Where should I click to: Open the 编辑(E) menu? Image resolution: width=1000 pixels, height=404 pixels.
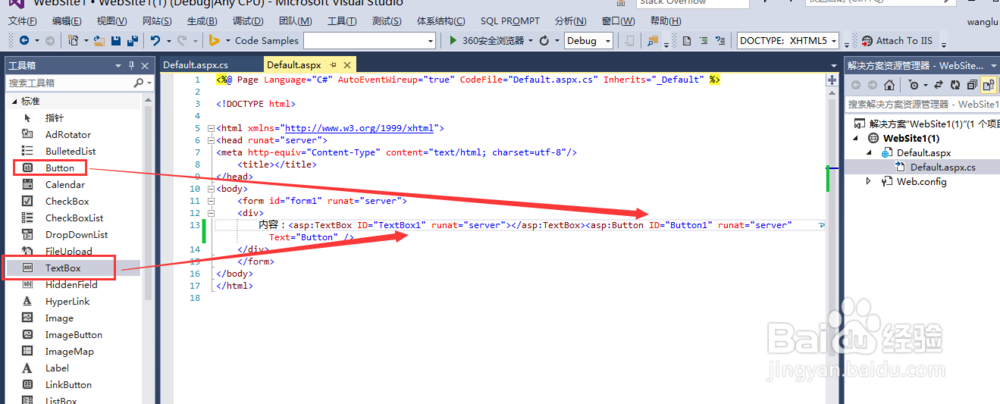[67, 21]
